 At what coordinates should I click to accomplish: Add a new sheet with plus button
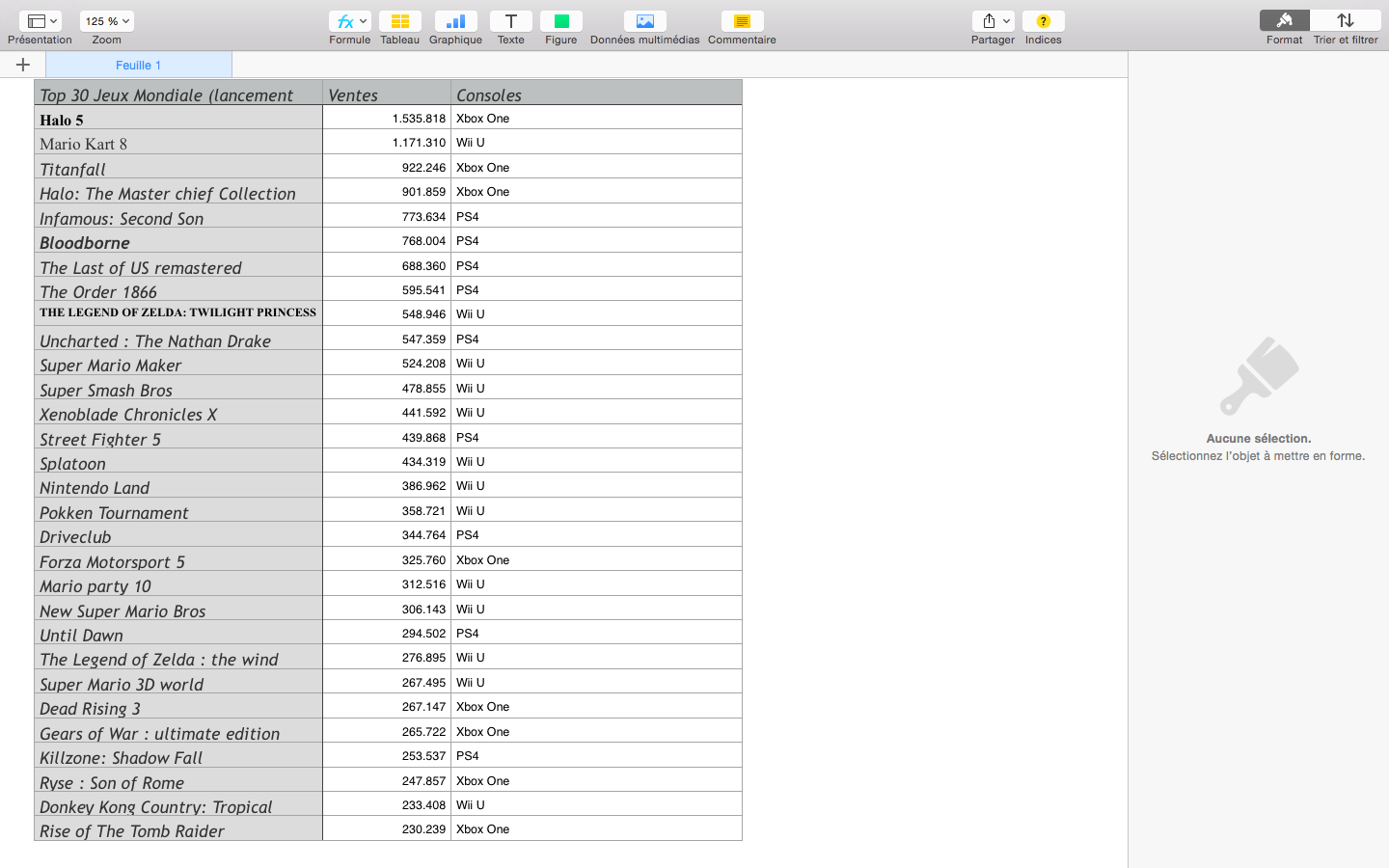[x=23, y=65]
